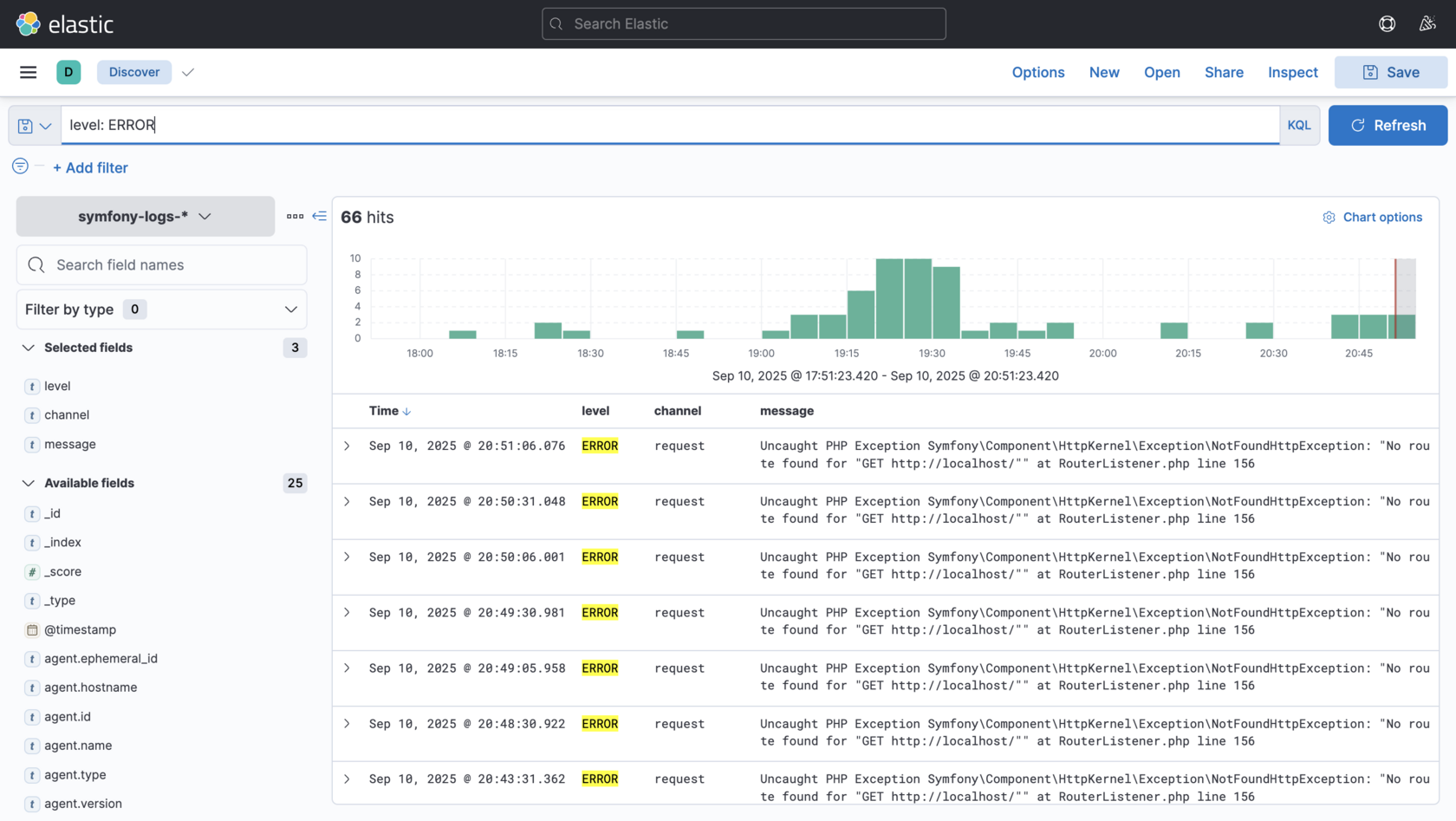1456x821 pixels.
Task: Collapse Selected fields section
Action: [x=29, y=348]
